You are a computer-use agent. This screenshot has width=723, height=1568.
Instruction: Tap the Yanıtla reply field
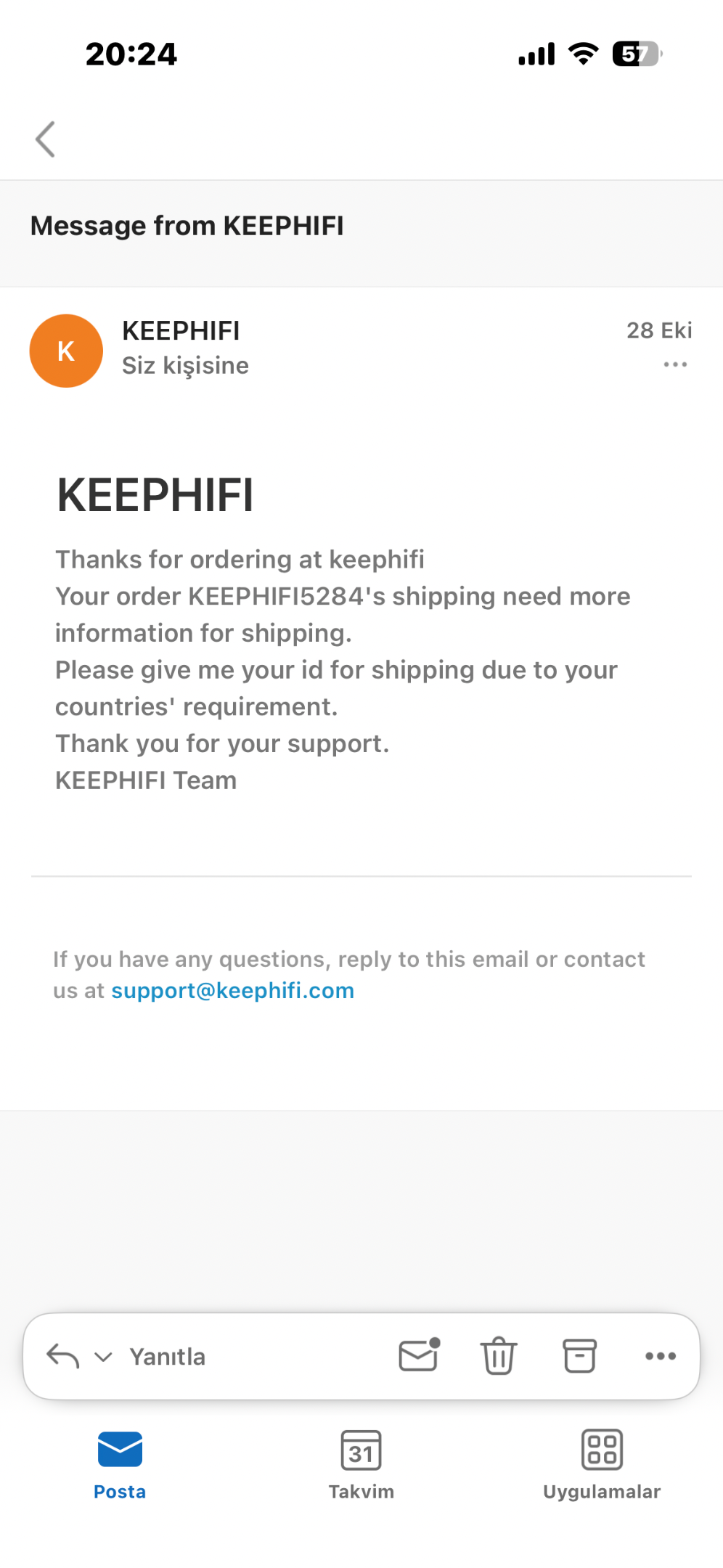click(x=168, y=1357)
